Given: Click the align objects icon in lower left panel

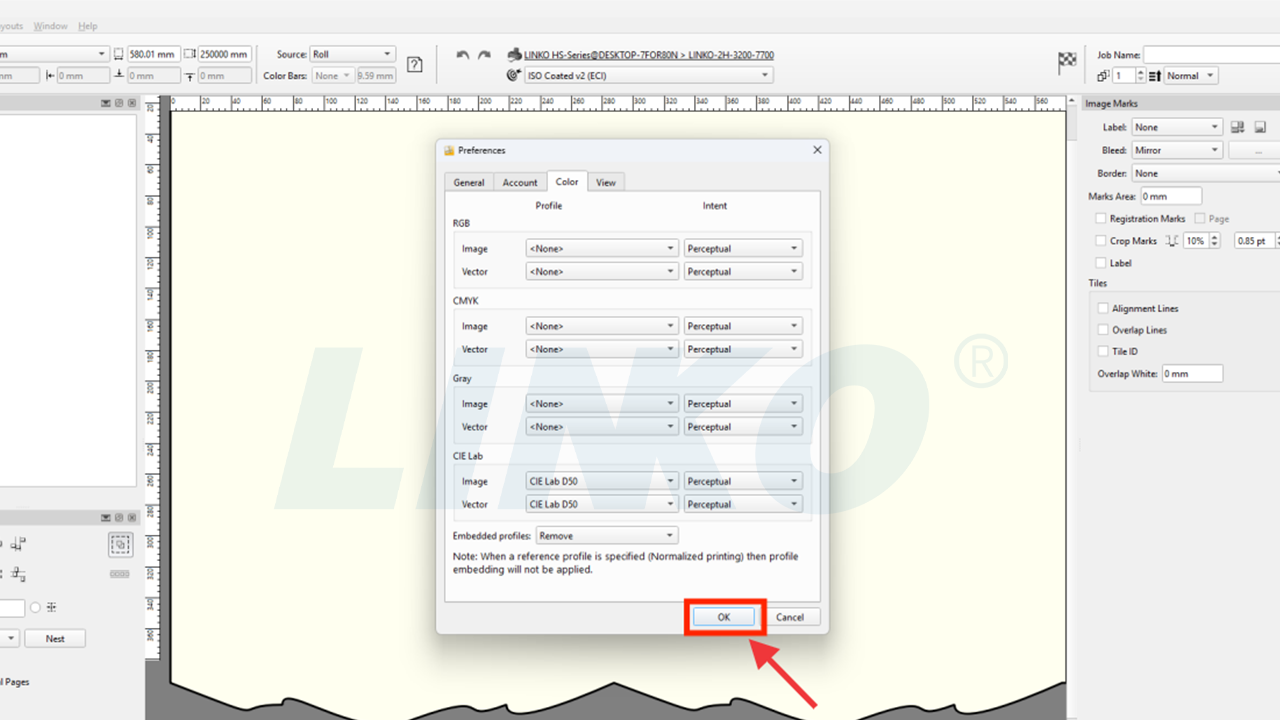Looking at the screenshot, I should (19, 544).
